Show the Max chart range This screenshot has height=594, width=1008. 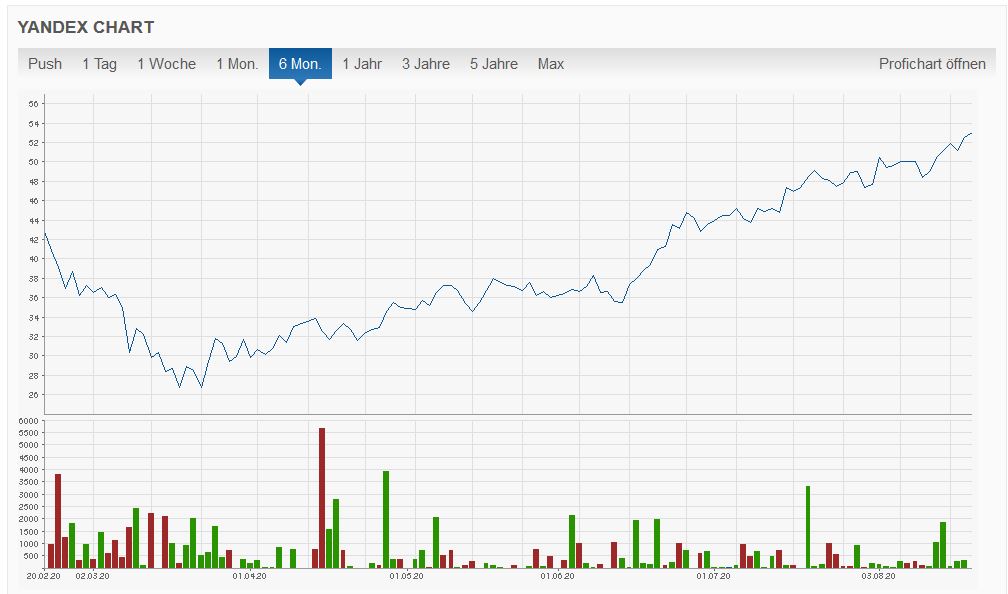551,64
